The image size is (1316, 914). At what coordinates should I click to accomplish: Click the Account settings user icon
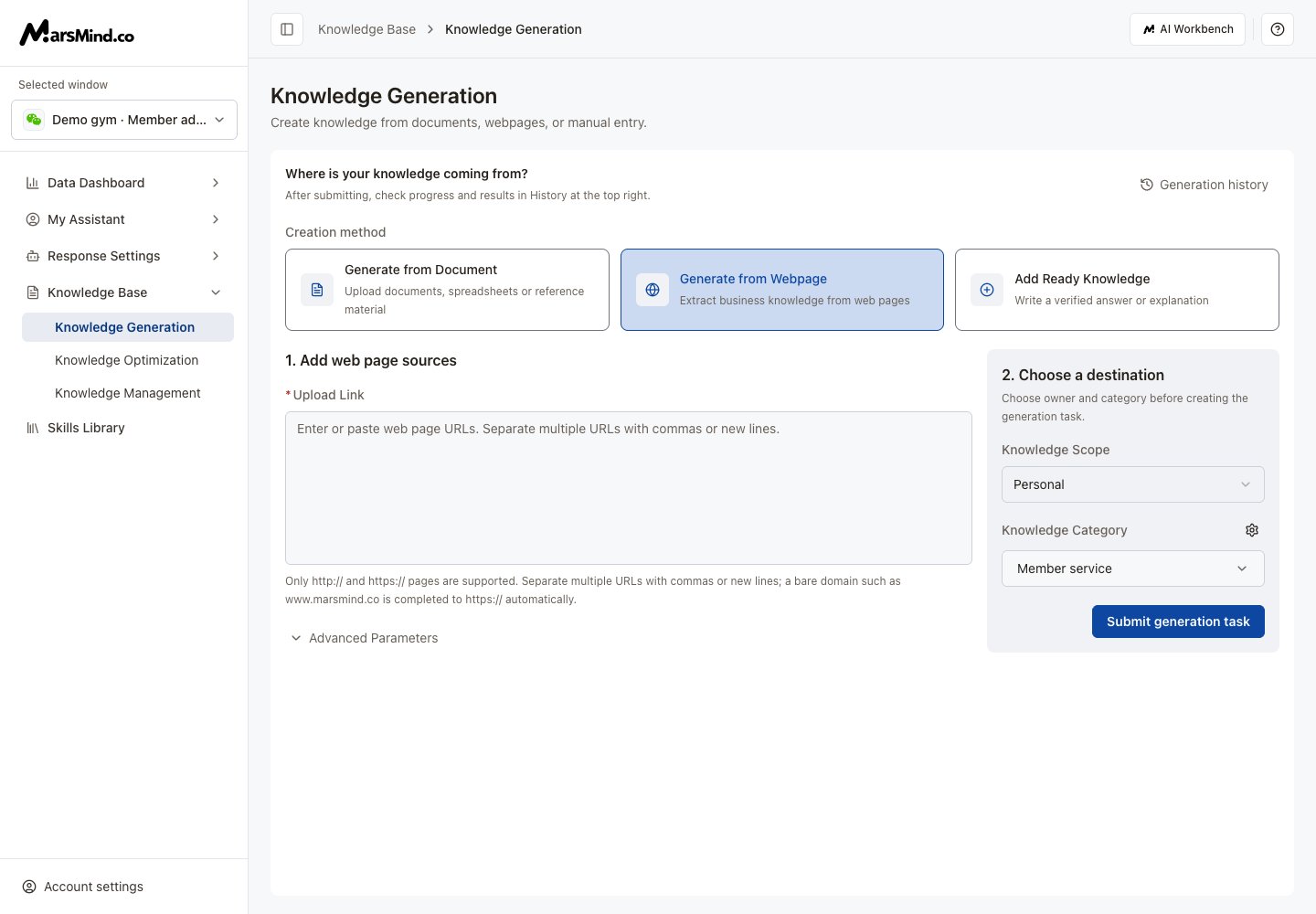point(29,887)
